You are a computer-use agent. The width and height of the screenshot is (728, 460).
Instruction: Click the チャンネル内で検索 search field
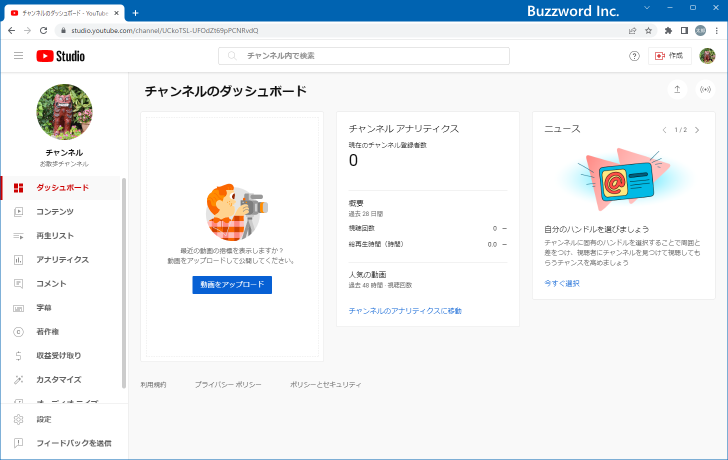click(364, 56)
